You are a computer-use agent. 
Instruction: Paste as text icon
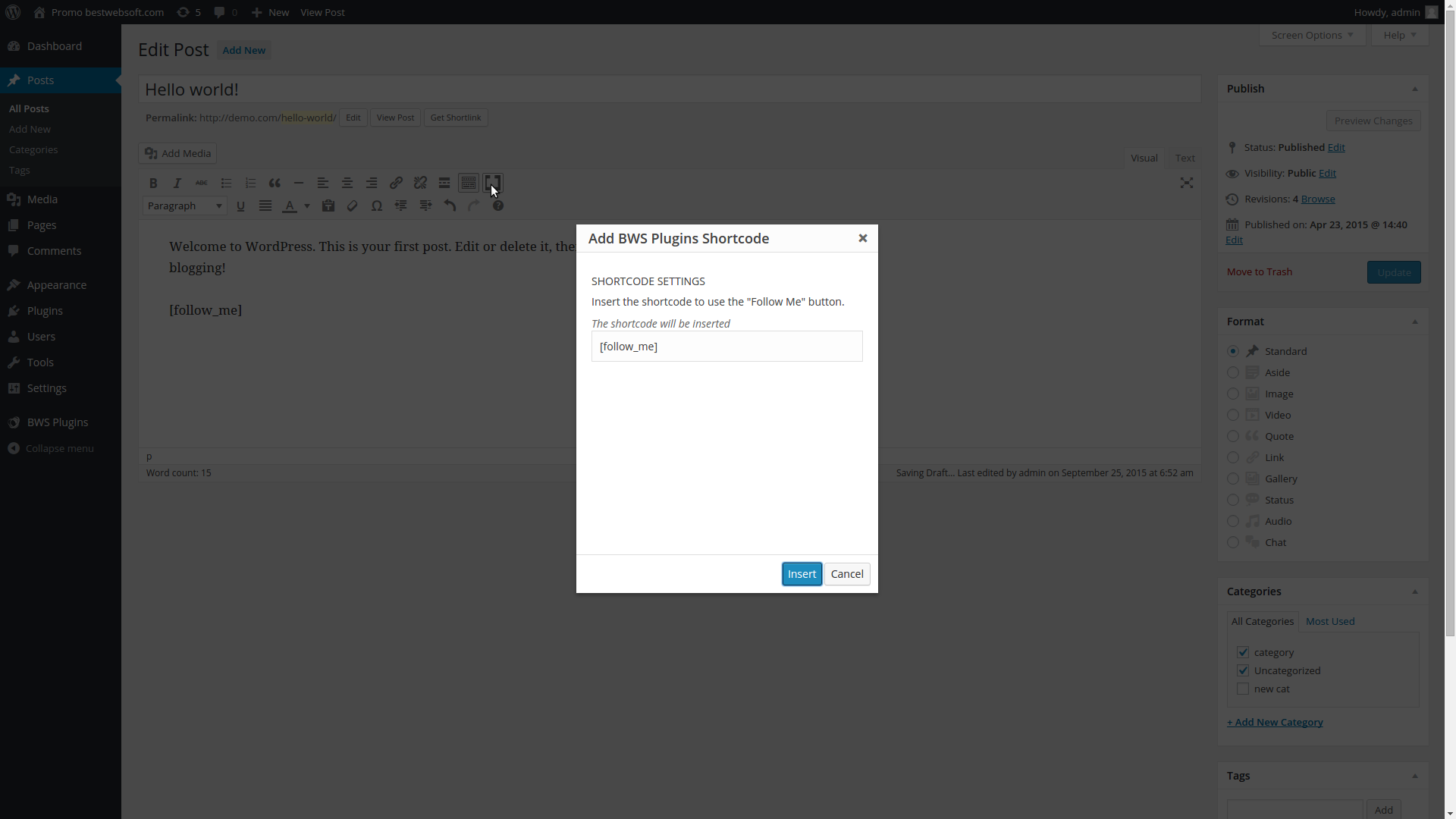click(x=328, y=206)
